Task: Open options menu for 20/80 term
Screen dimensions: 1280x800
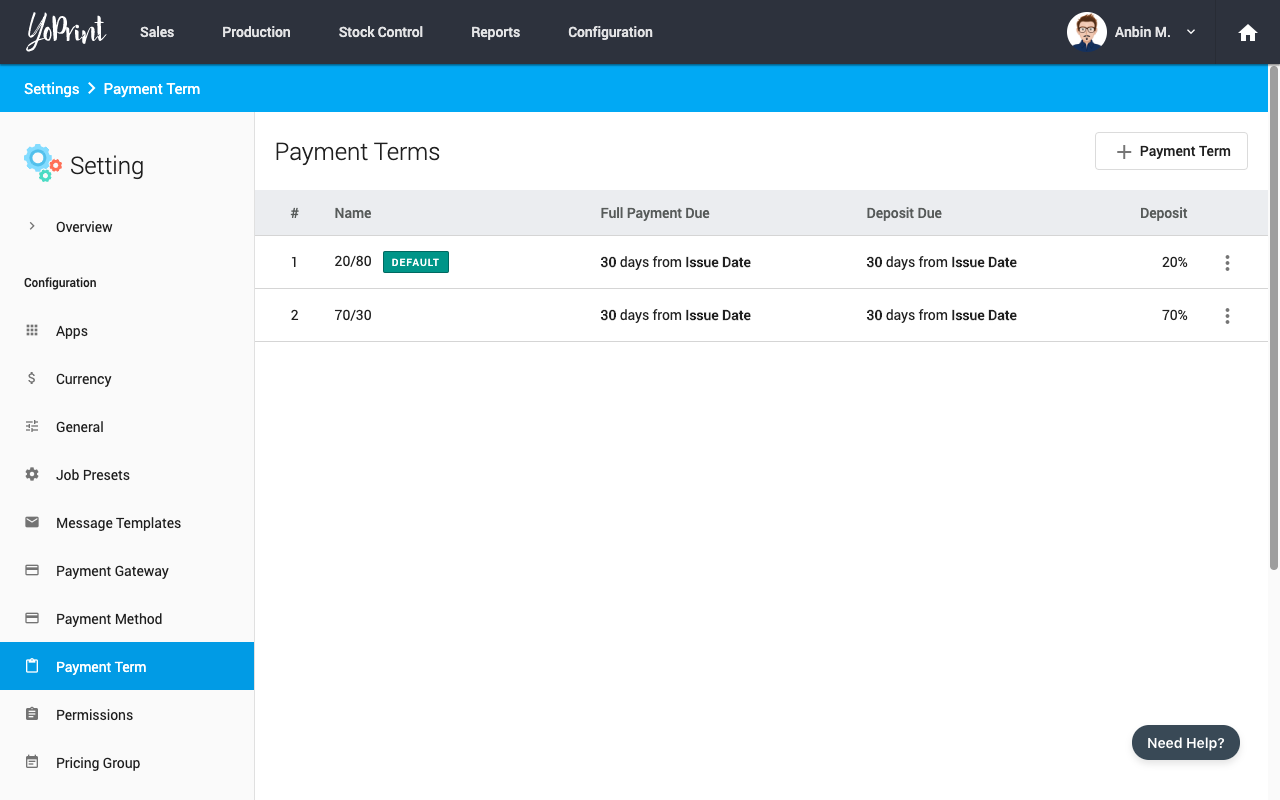Action: click(1227, 263)
